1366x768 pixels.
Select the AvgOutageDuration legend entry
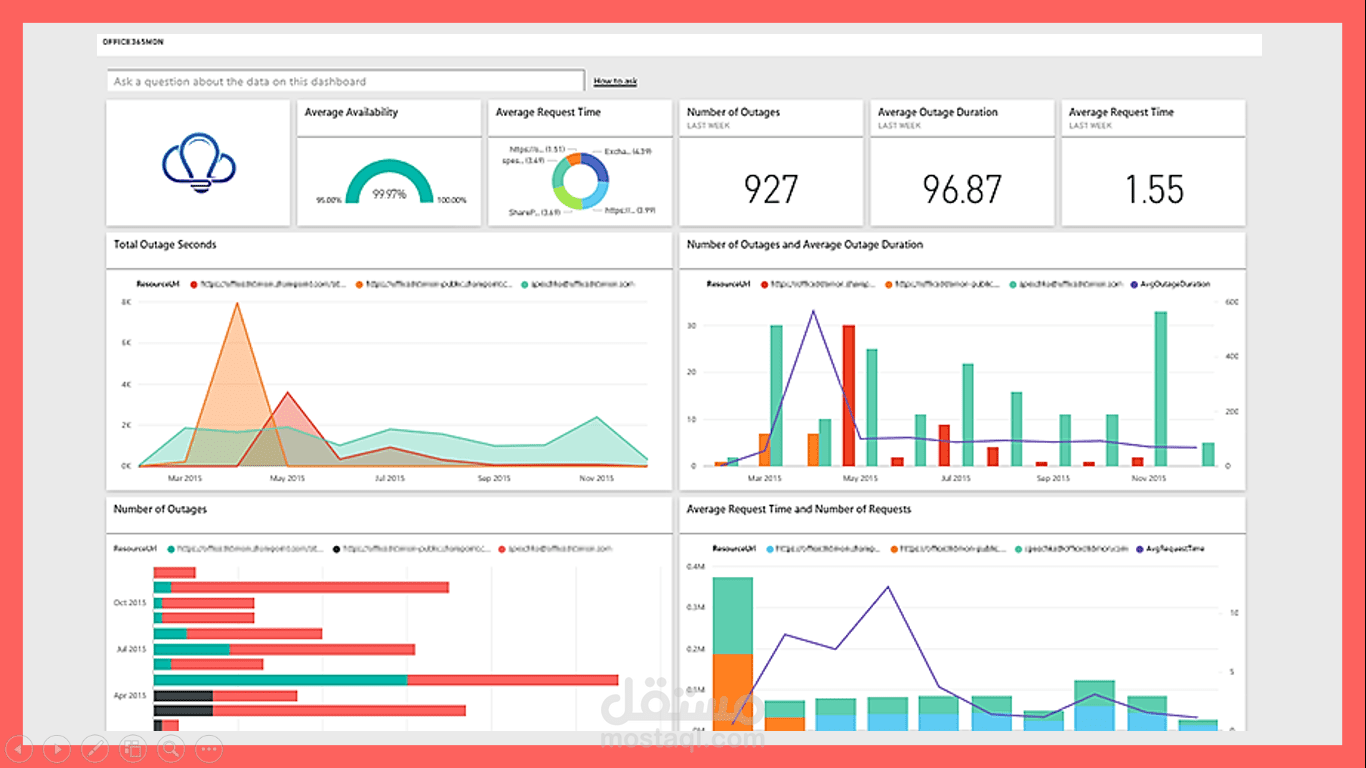pos(1169,284)
